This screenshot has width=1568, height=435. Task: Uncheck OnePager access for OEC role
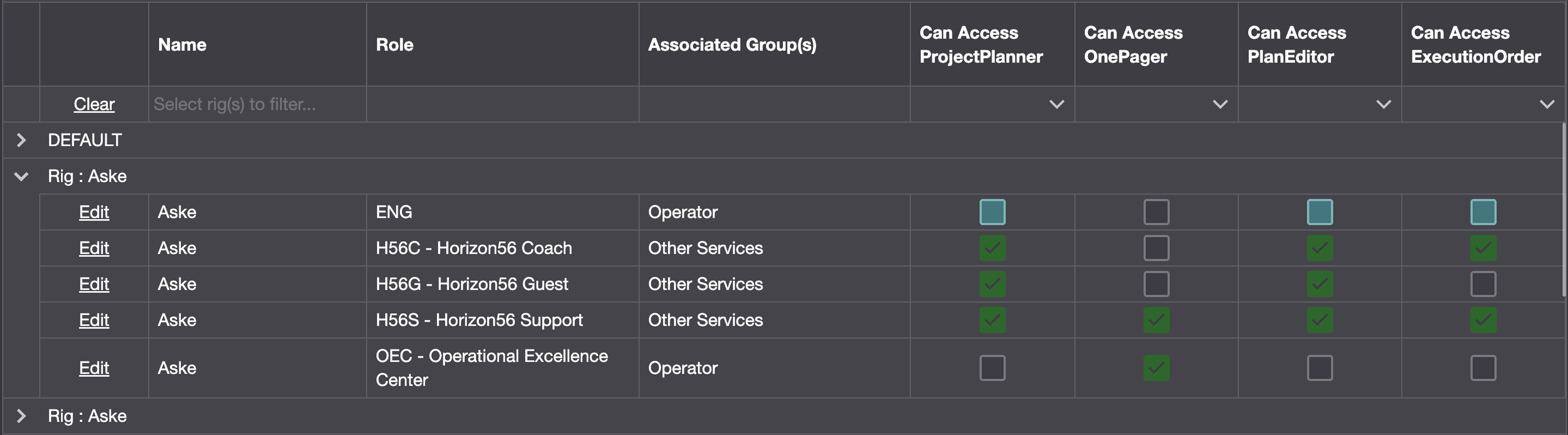[1156, 368]
